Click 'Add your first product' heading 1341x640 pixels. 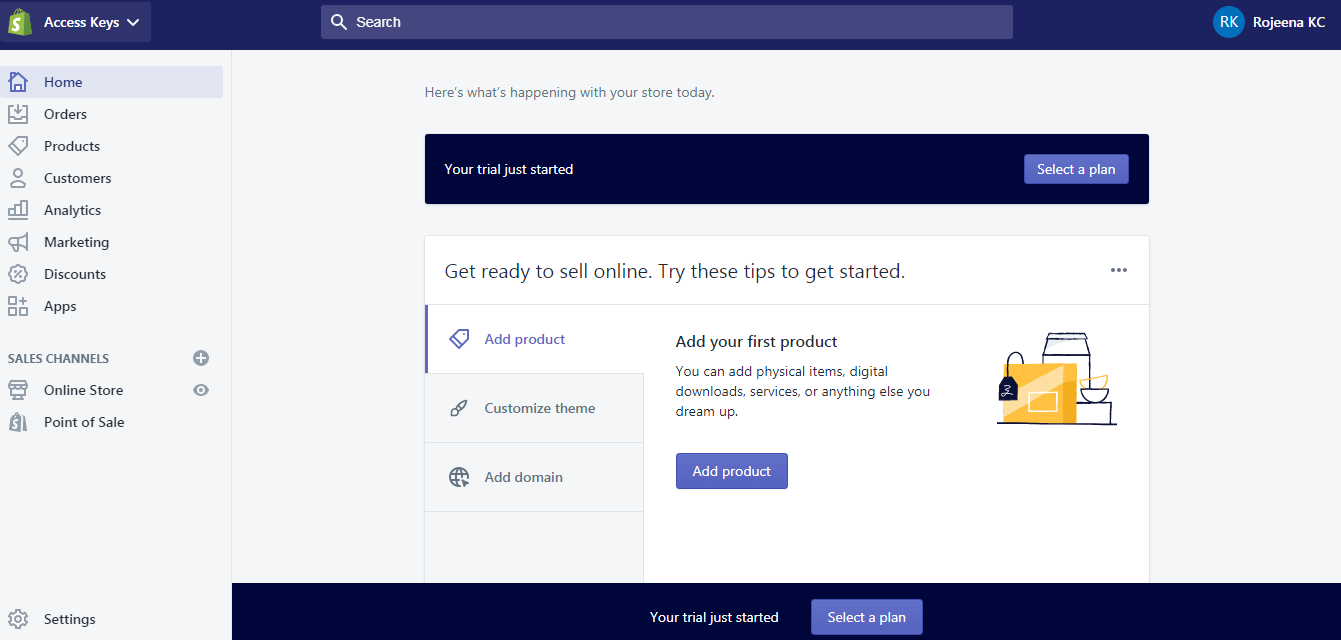click(x=757, y=342)
